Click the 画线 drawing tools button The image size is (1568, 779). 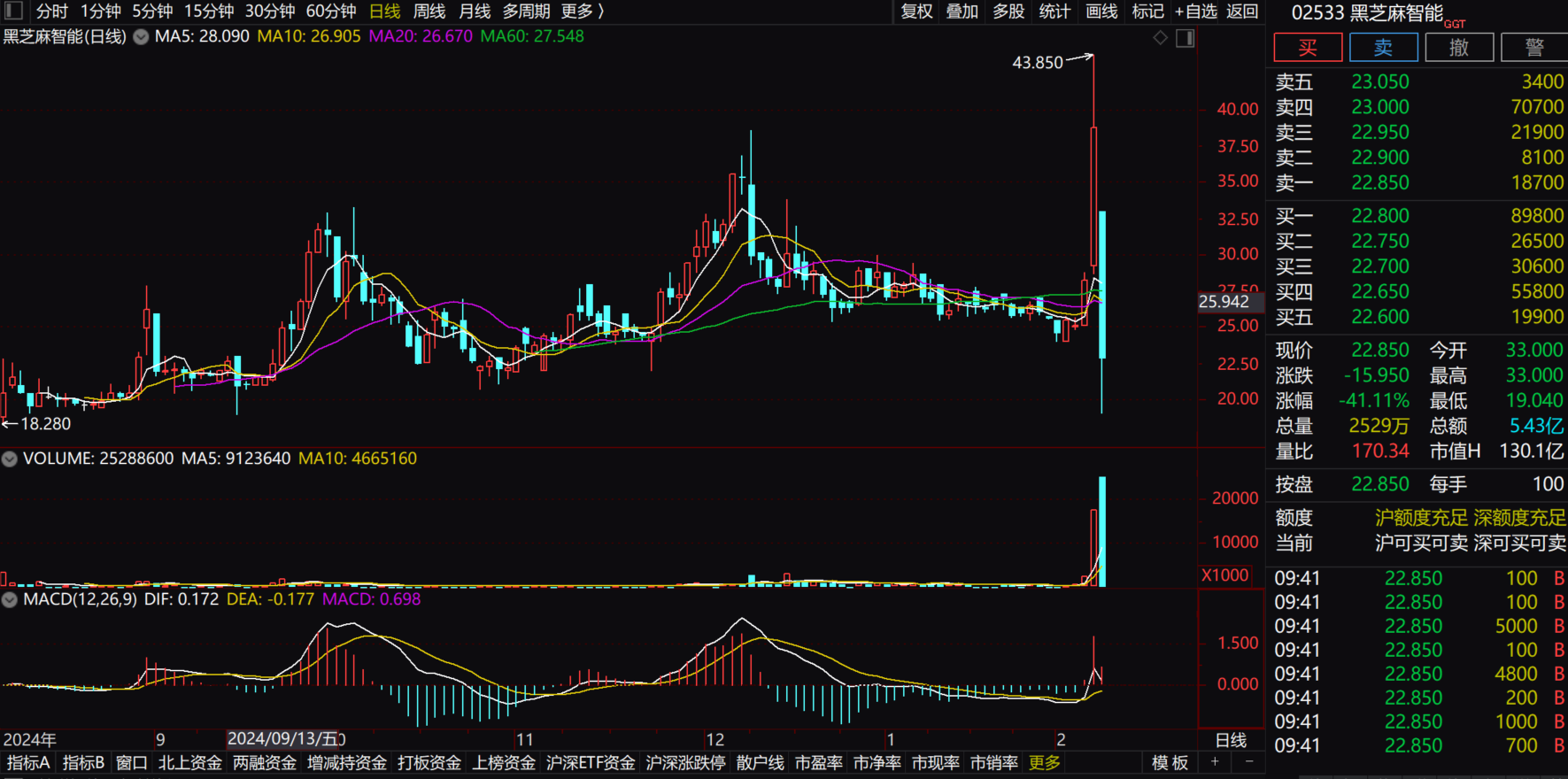[1101, 12]
